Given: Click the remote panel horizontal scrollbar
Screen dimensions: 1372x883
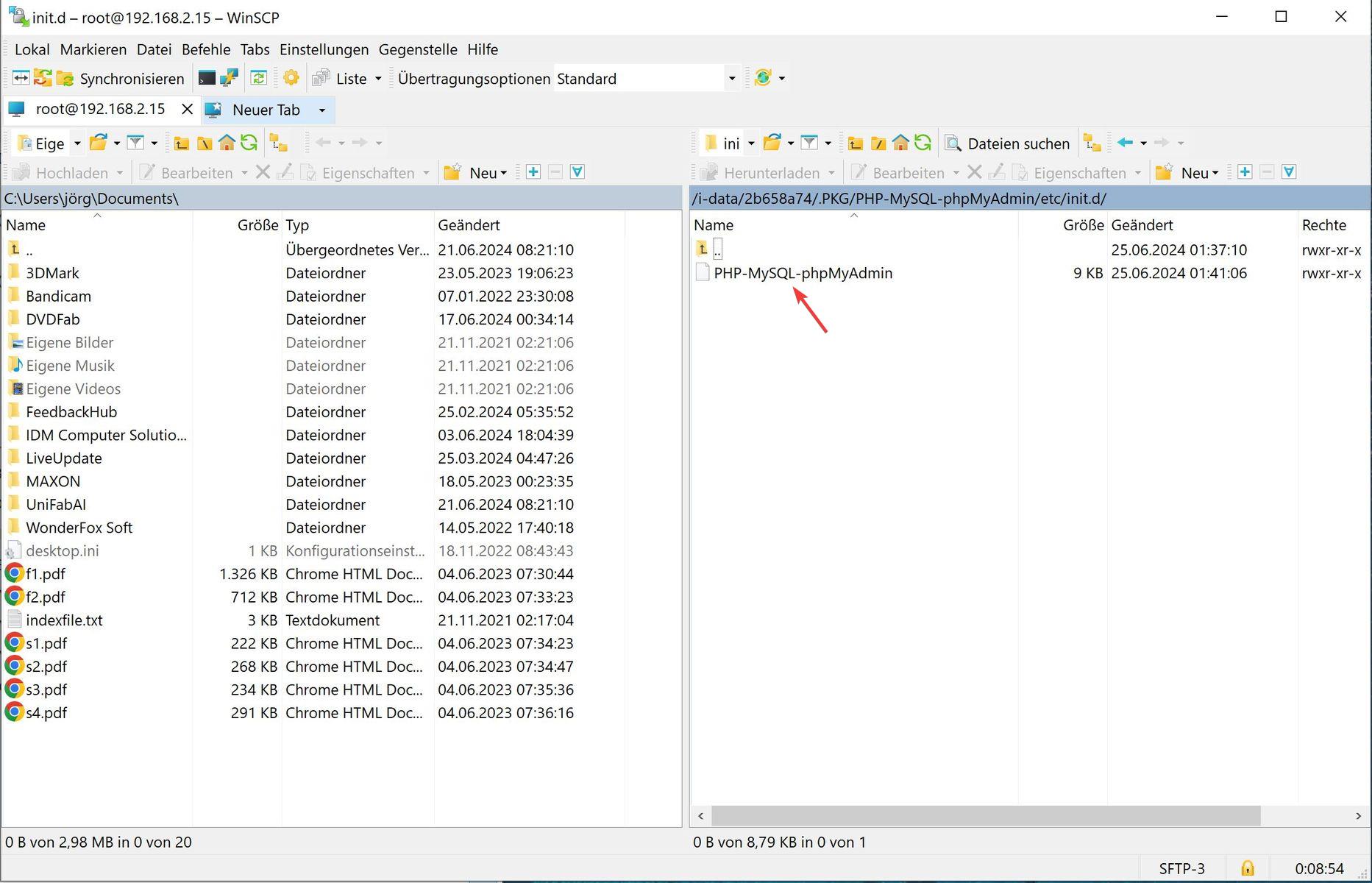Looking at the screenshot, I should (986, 815).
